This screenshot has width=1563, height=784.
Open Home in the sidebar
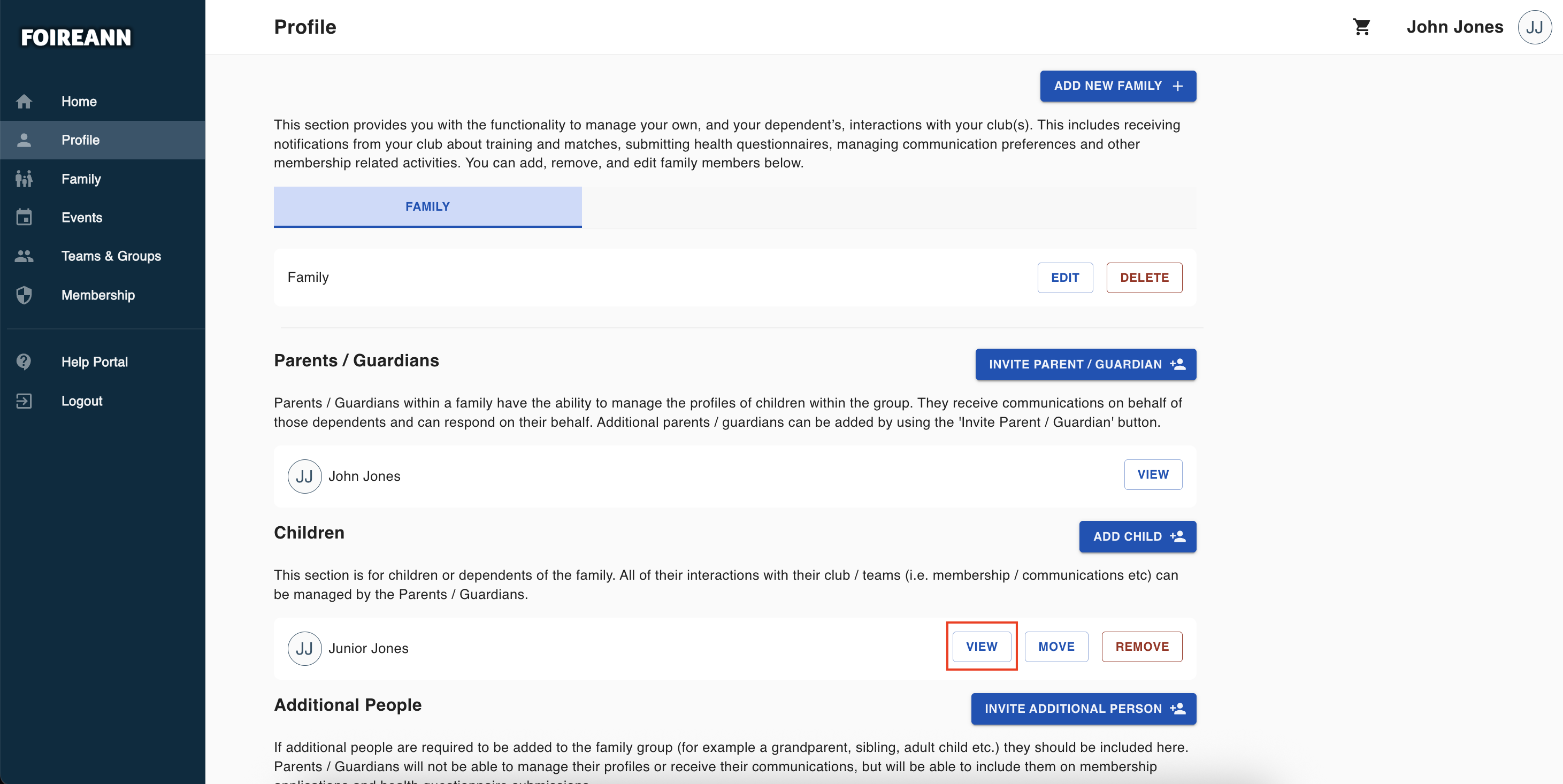pos(103,101)
